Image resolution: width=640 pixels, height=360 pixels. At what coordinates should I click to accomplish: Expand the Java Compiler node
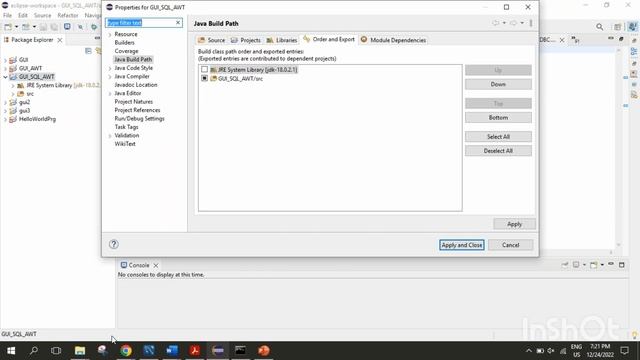pyautogui.click(x=110, y=77)
